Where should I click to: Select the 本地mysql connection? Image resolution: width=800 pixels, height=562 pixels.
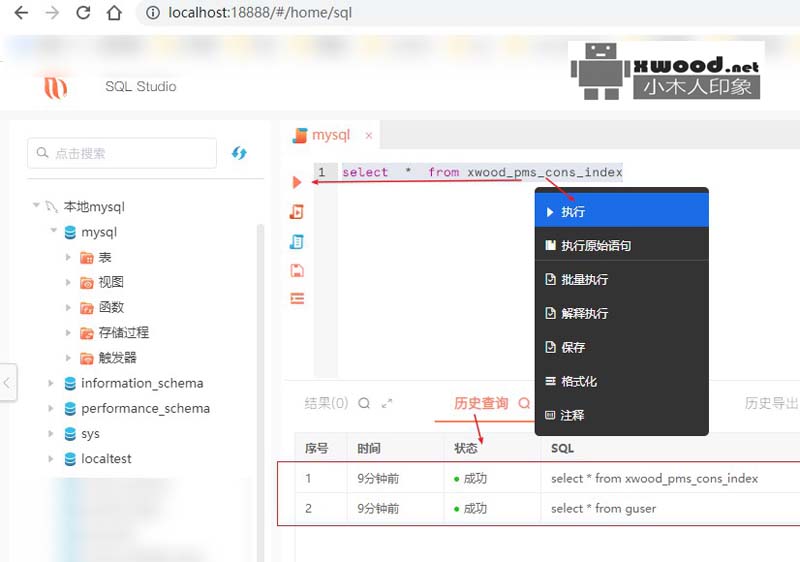tap(94, 207)
